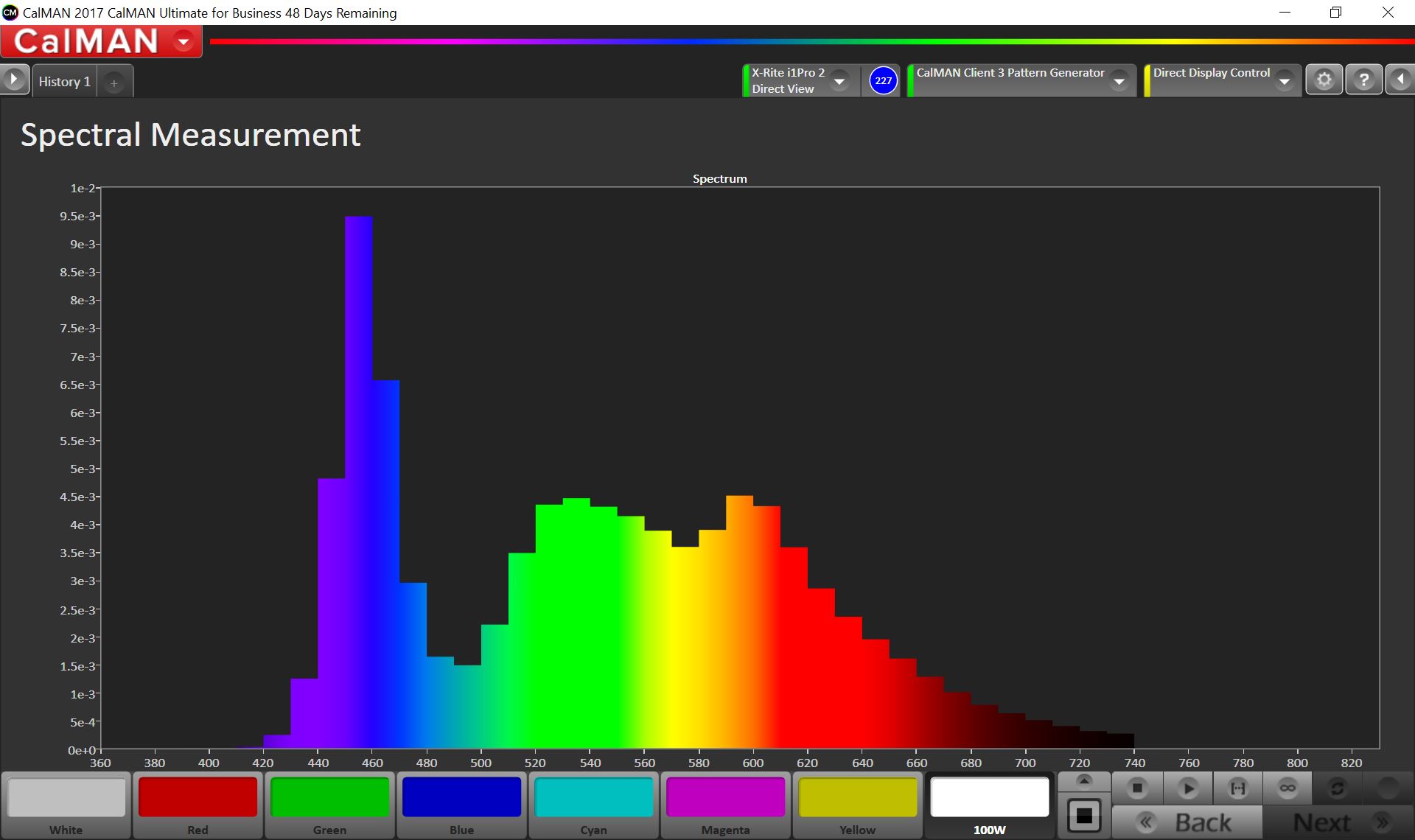
Task: Open CalMAN Client 3 Pattern Generator dropdown
Action: tap(1119, 81)
